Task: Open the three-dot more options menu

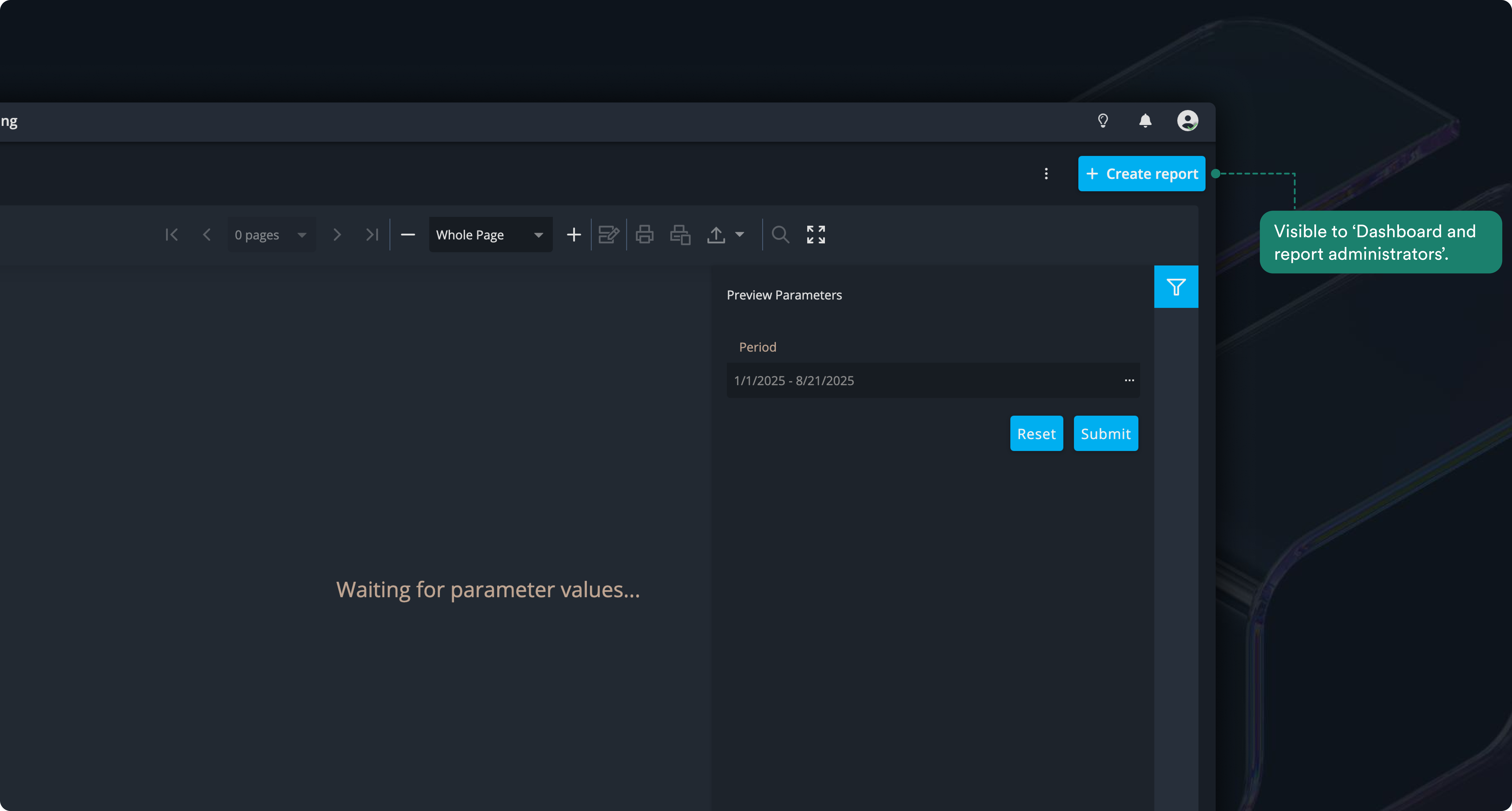Action: [1046, 174]
